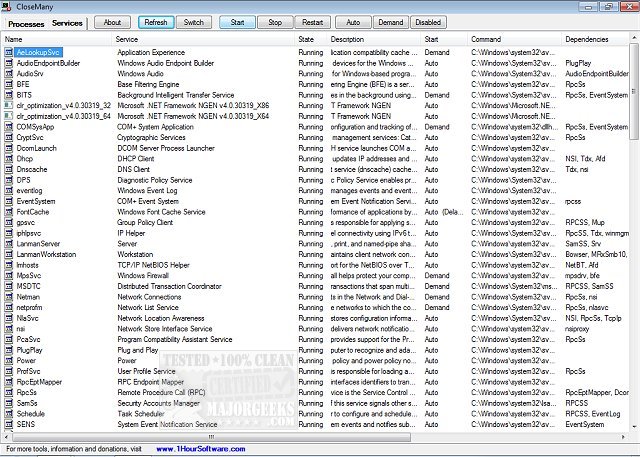Select the PcaSvc service name
The height and width of the screenshot is (457, 640).
(28, 339)
